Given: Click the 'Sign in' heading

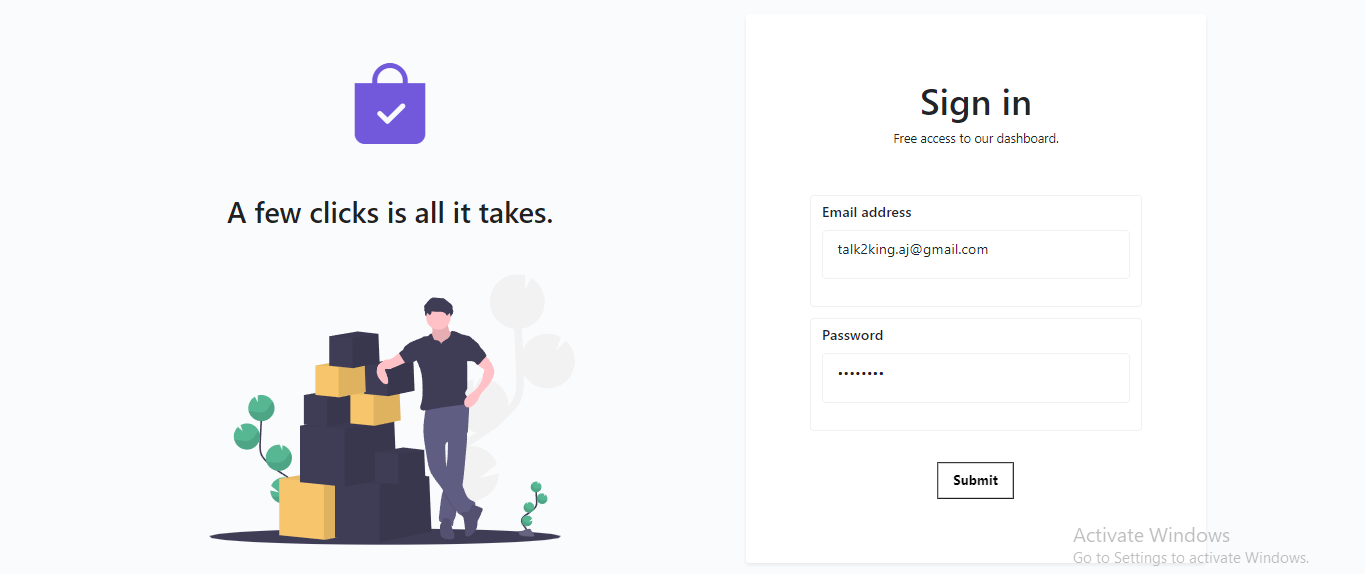Looking at the screenshot, I should tap(976, 102).
